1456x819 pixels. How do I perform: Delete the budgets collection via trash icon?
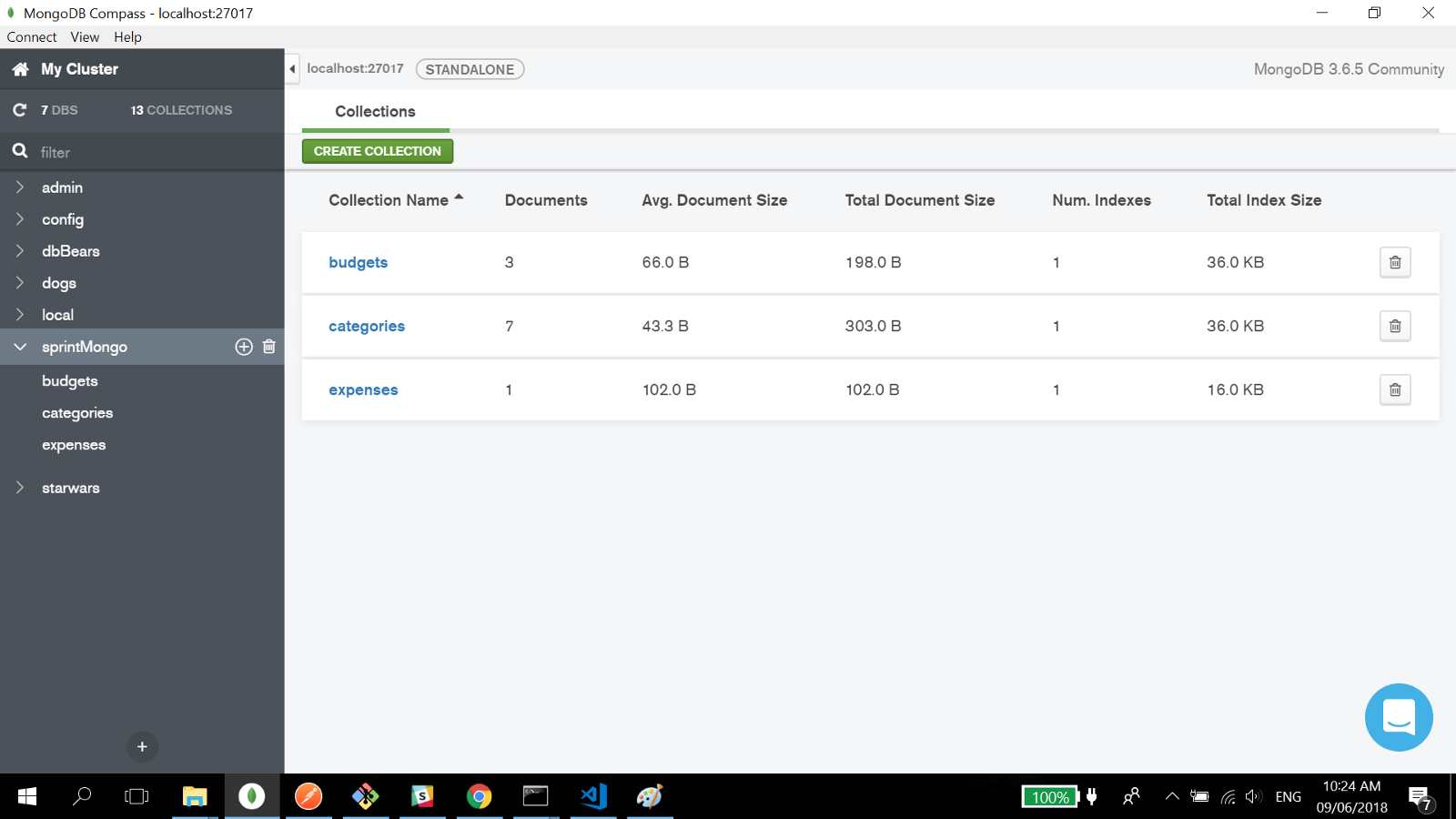point(1394,262)
